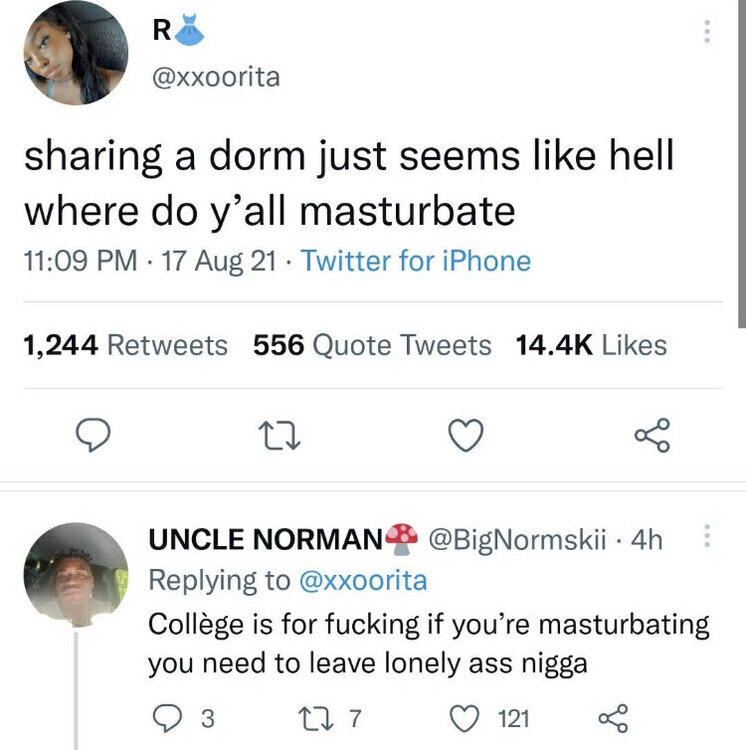Open Uncle Norman reply options menu
The height and width of the screenshot is (750, 746).
707,539
